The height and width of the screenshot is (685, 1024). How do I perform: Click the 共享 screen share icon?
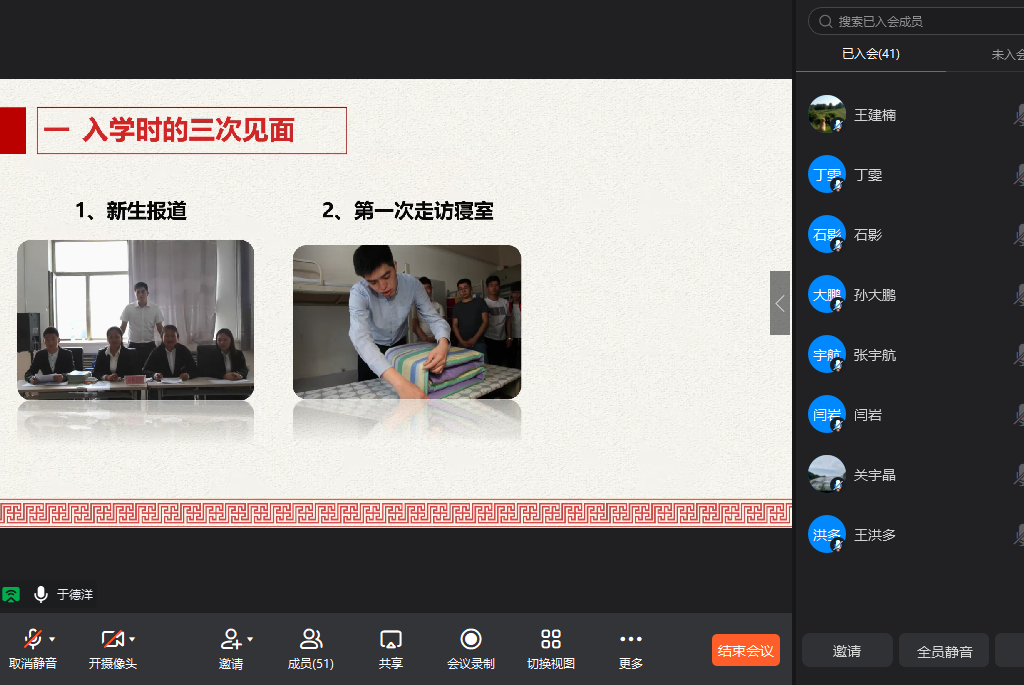[x=391, y=639]
